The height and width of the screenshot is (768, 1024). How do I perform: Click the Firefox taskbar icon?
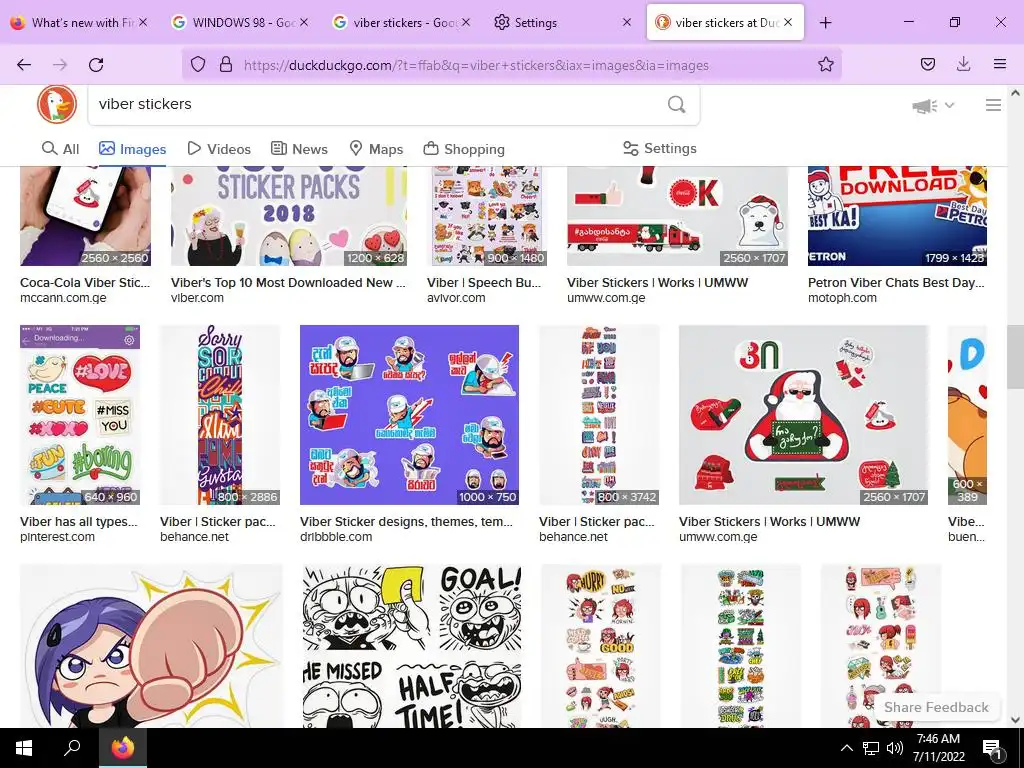point(122,748)
